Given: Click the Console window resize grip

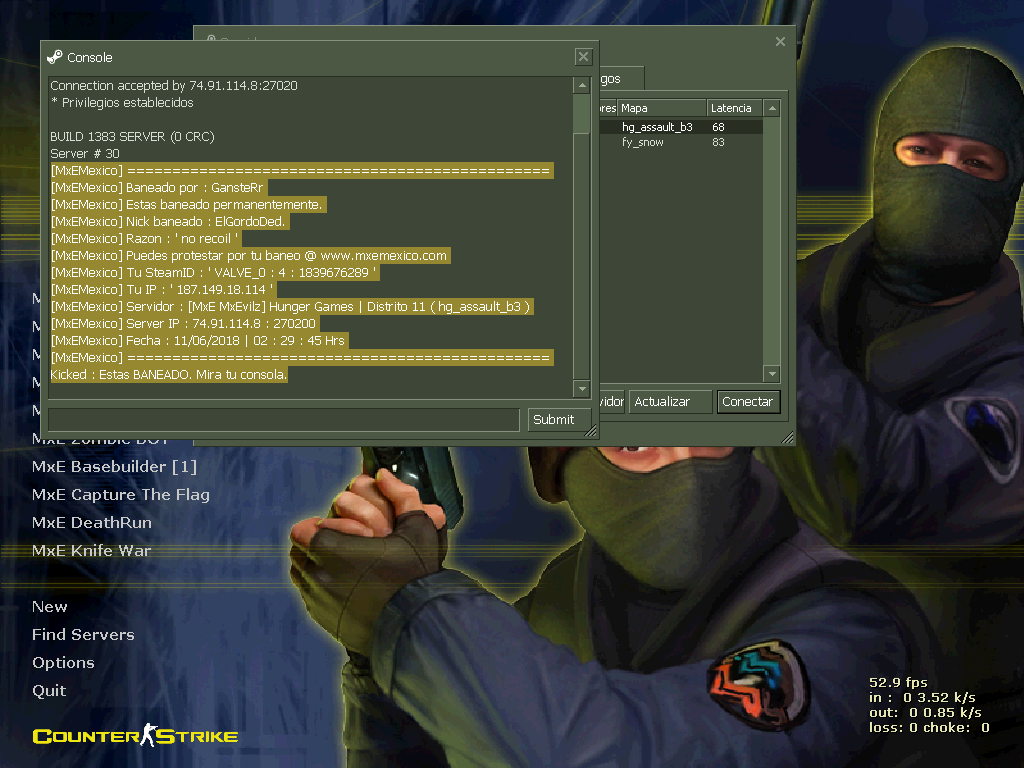Looking at the screenshot, I should pos(591,430).
